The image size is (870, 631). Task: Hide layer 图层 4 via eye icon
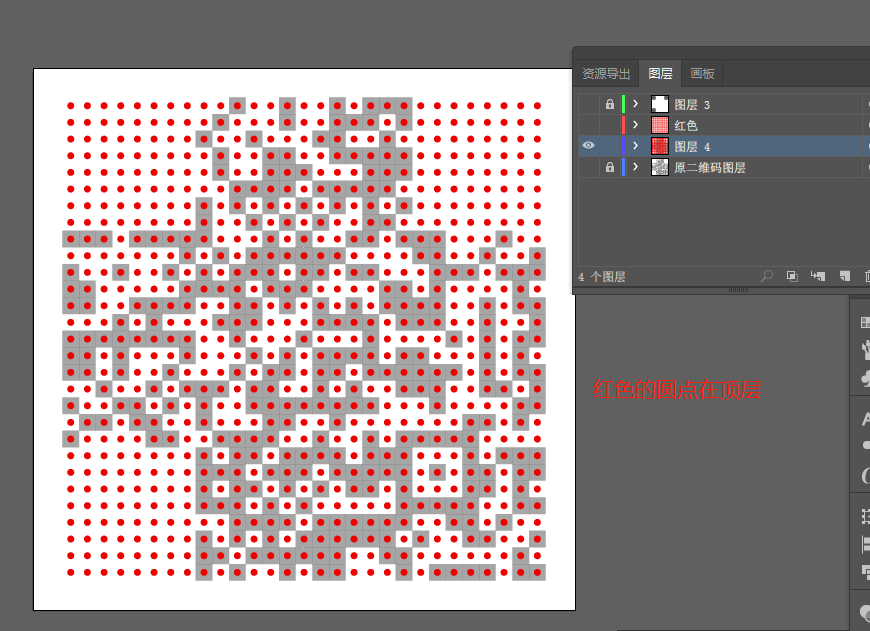click(x=588, y=146)
